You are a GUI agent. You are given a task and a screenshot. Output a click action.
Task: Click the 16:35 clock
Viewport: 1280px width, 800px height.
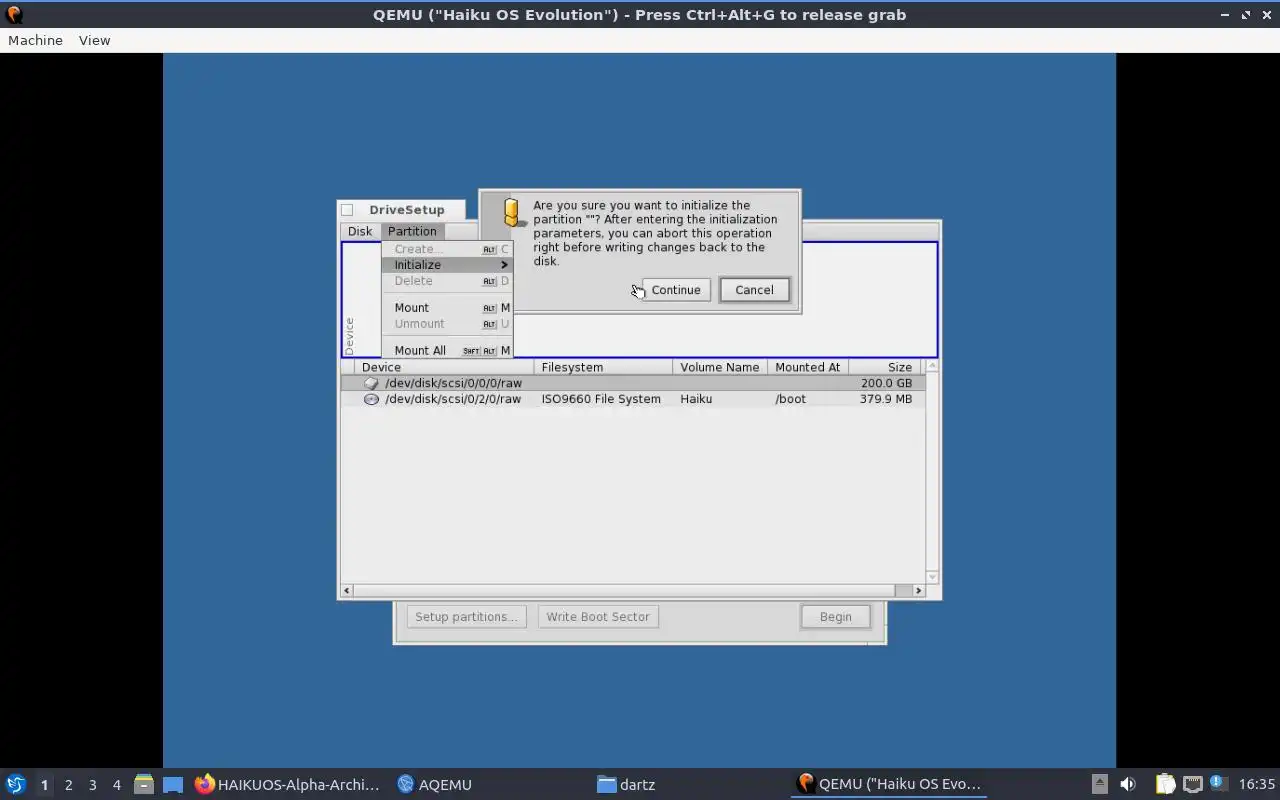(1257, 784)
